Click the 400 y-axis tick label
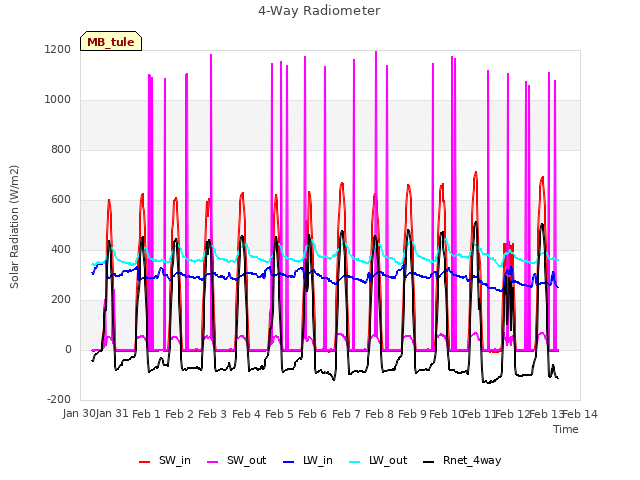640x480 pixels. [x=61, y=250]
